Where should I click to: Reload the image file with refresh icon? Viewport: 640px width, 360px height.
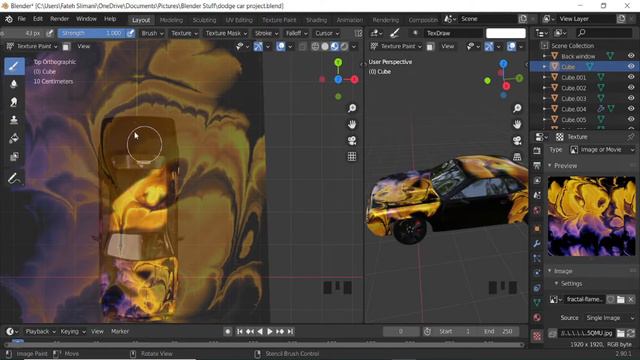pyautogui.click(x=631, y=333)
